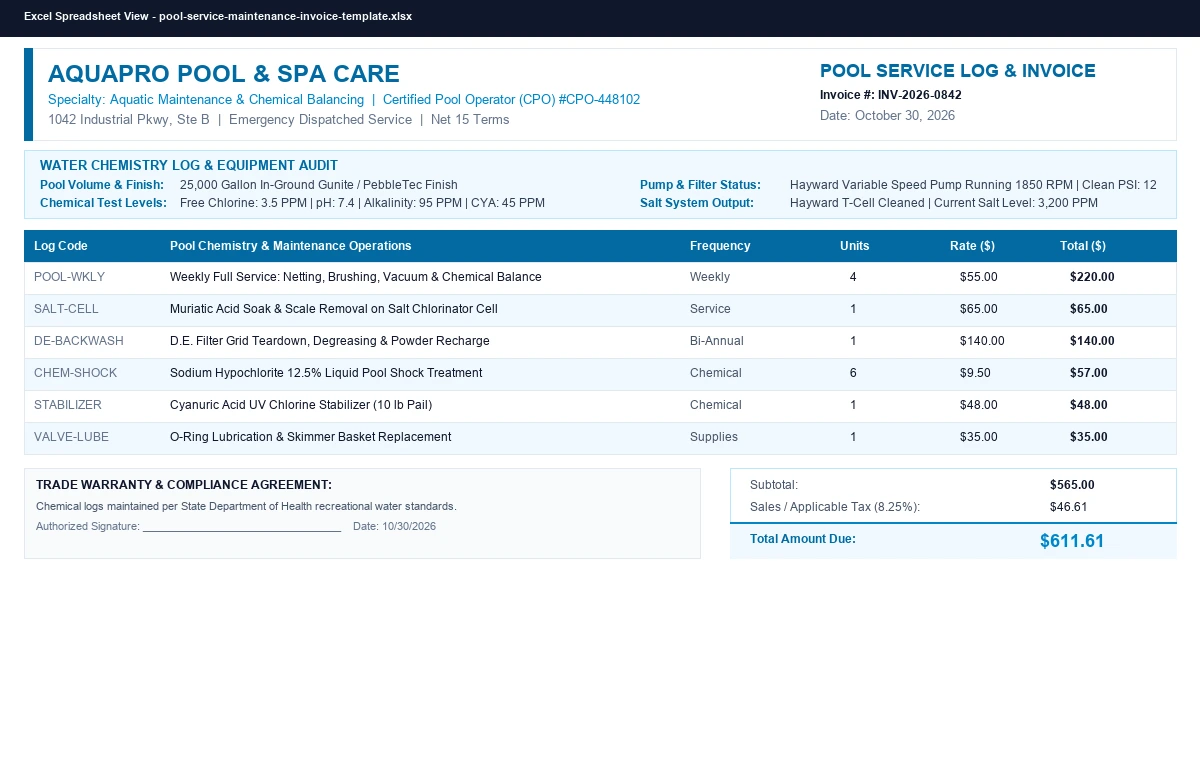Select the Pool Chemistry & Maintenance Operations header
Screen dimensions: 1200x760
pos(291,246)
